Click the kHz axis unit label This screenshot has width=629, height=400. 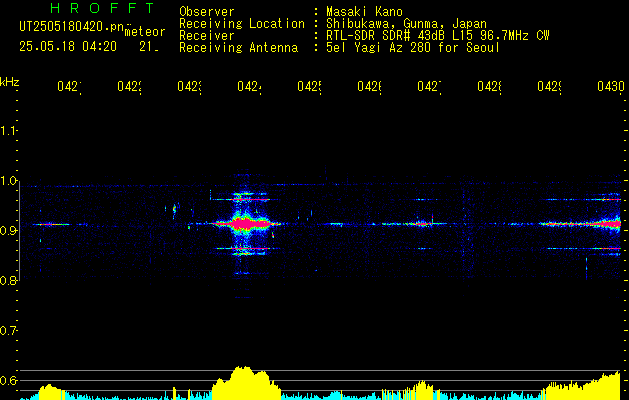point(10,82)
